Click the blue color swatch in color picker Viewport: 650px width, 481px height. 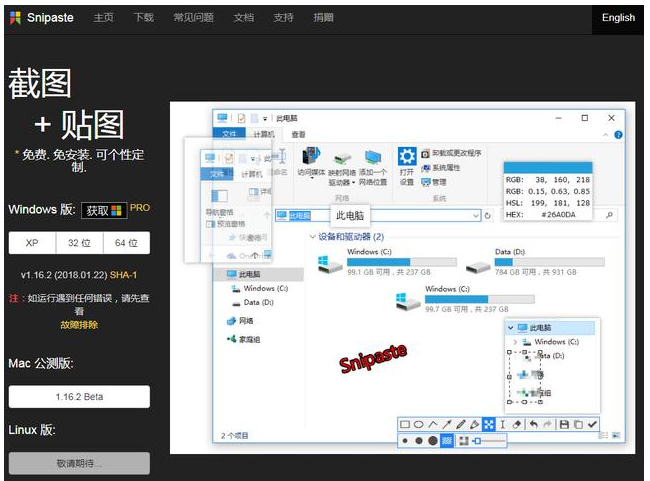tap(548, 168)
